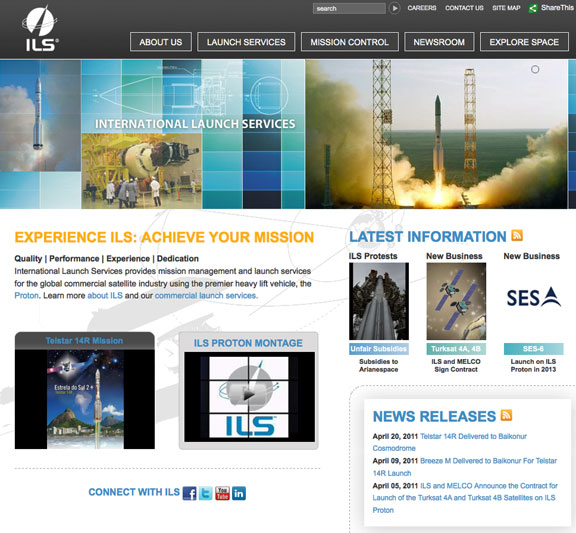The width and height of the screenshot is (576, 533).
Task: Visit the ILS Facebook page icon
Action: 190,493
